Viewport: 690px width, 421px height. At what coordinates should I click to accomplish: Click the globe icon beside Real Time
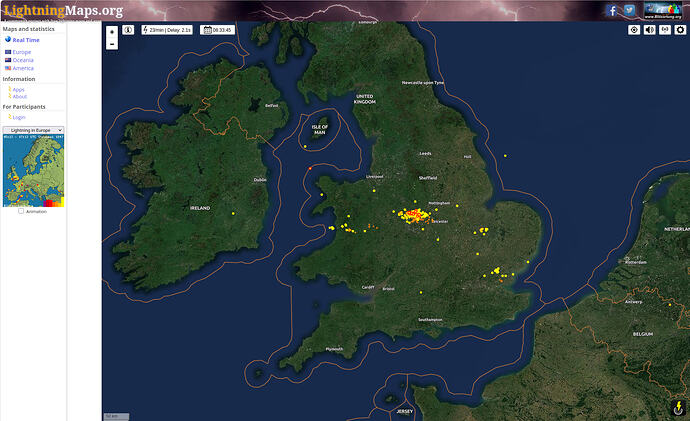[7, 40]
